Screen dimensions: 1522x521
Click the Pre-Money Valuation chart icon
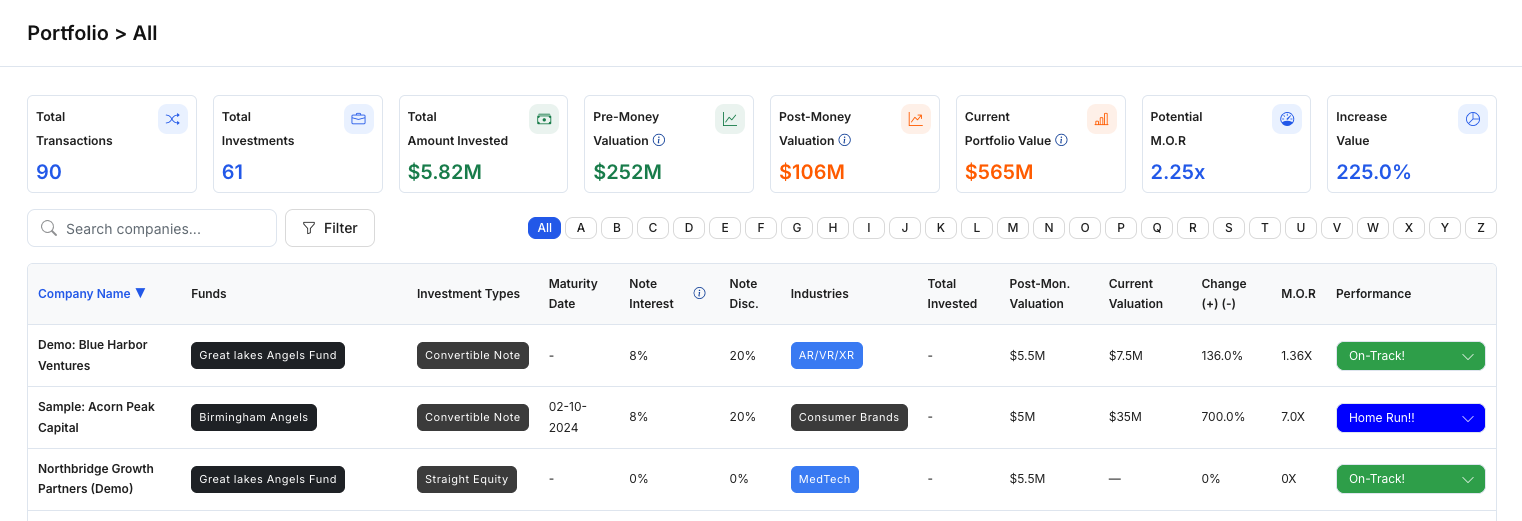[x=730, y=119]
